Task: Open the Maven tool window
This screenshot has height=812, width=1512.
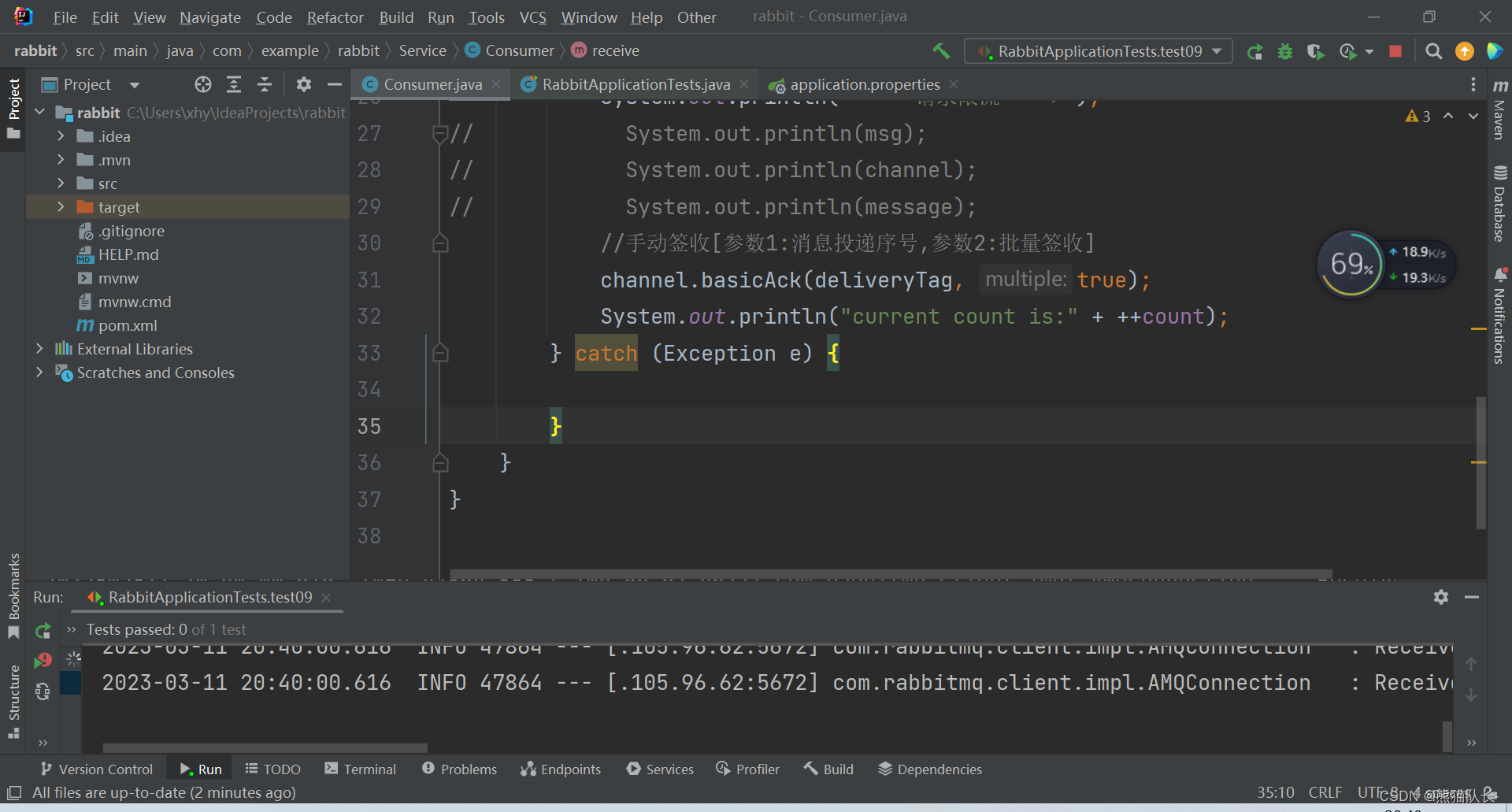Action: pyautogui.click(x=1500, y=109)
